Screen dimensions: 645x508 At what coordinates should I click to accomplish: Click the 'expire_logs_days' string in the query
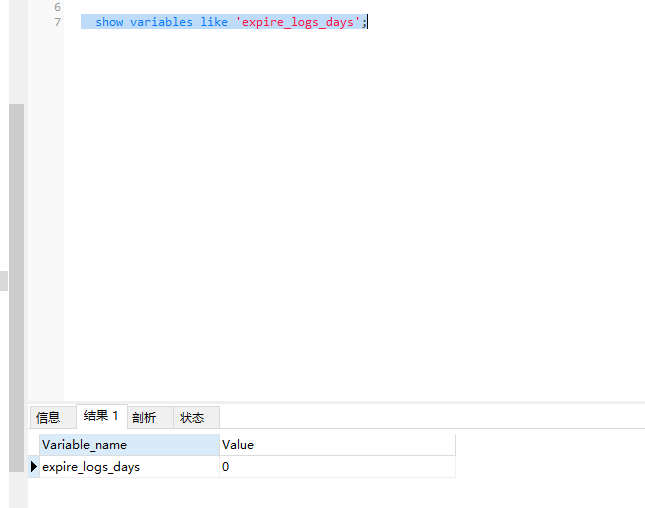(298, 22)
